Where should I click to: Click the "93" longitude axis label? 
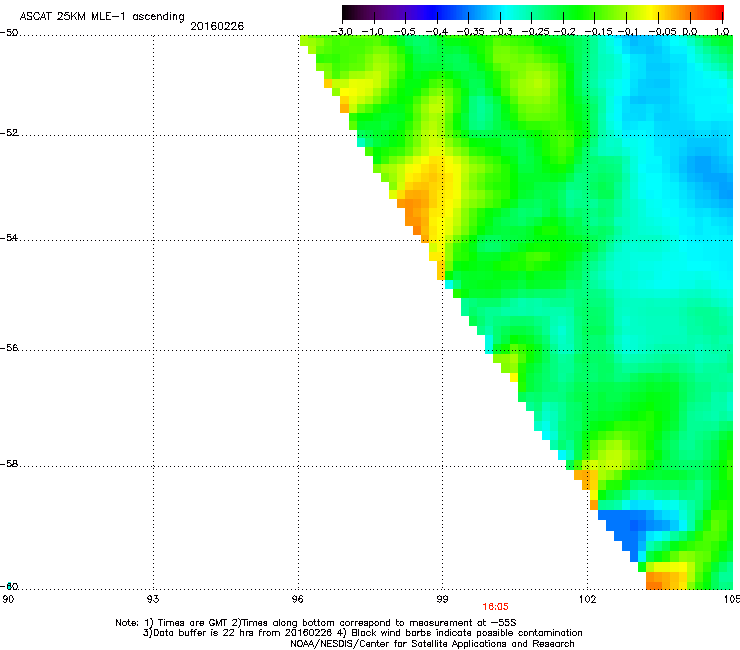153,599
